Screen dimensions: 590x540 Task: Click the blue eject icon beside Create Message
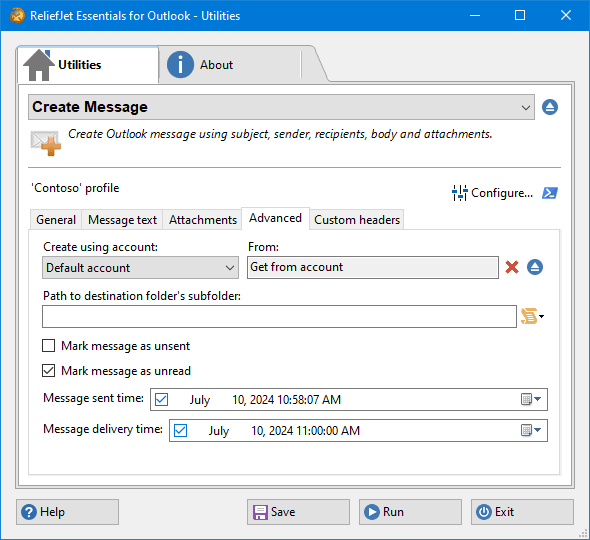[550, 107]
